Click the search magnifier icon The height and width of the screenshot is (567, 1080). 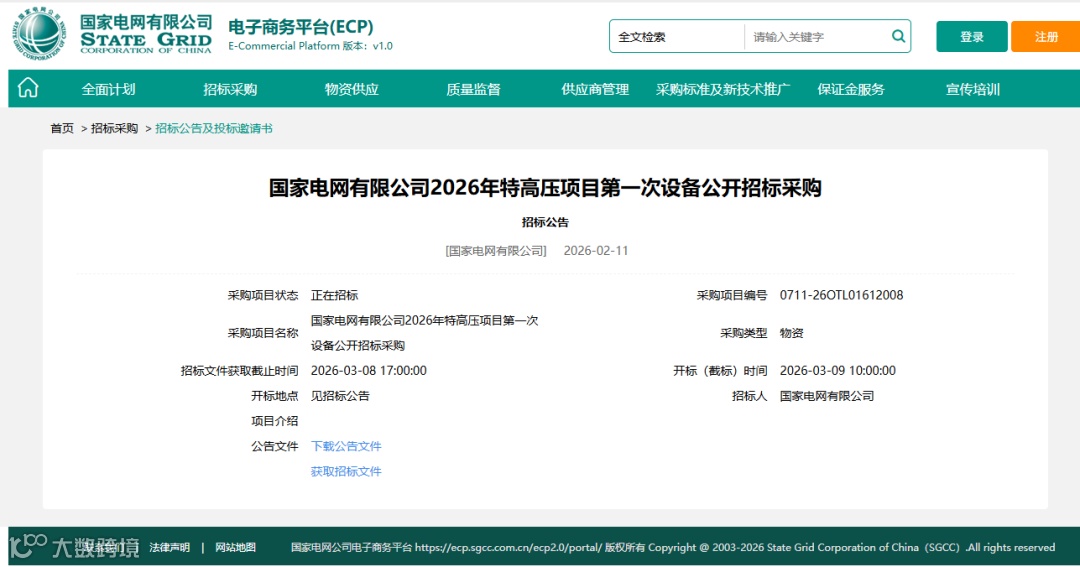(x=898, y=36)
